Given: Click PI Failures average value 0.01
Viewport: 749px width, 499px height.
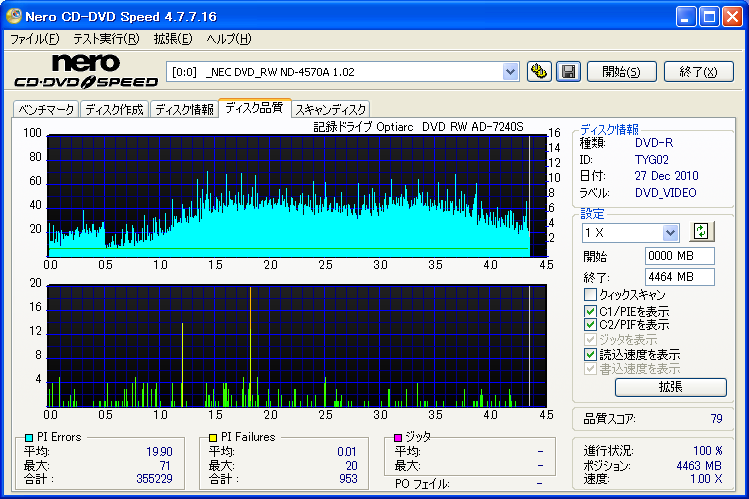Looking at the screenshot, I should tap(347, 452).
